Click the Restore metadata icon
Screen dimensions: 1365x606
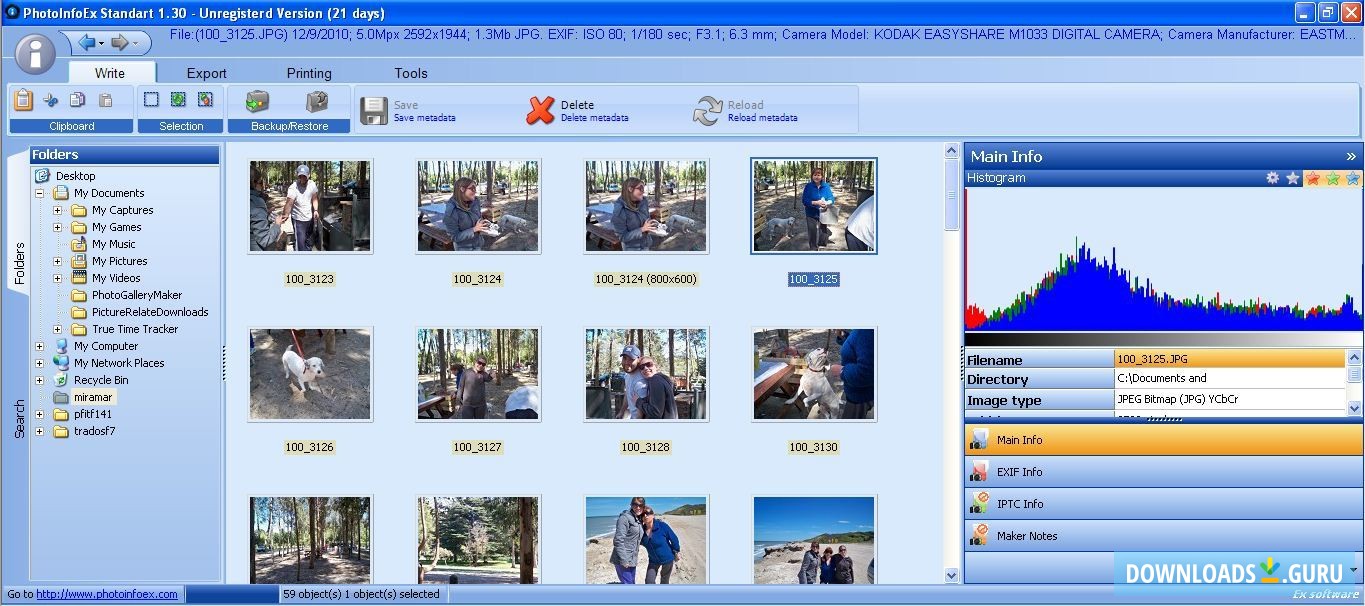317,101
